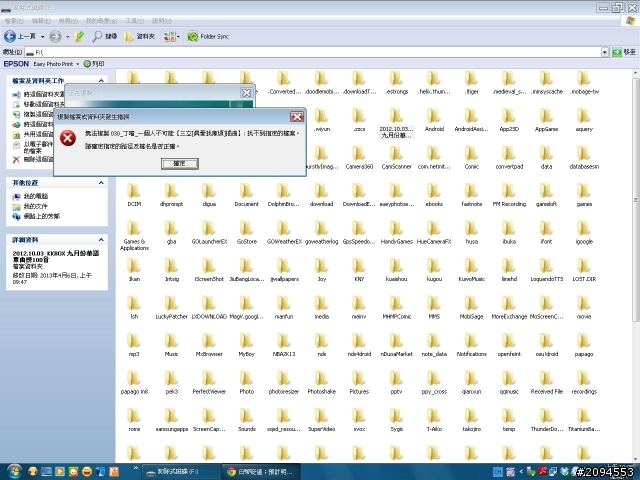Select the mp3 folder

134,345
